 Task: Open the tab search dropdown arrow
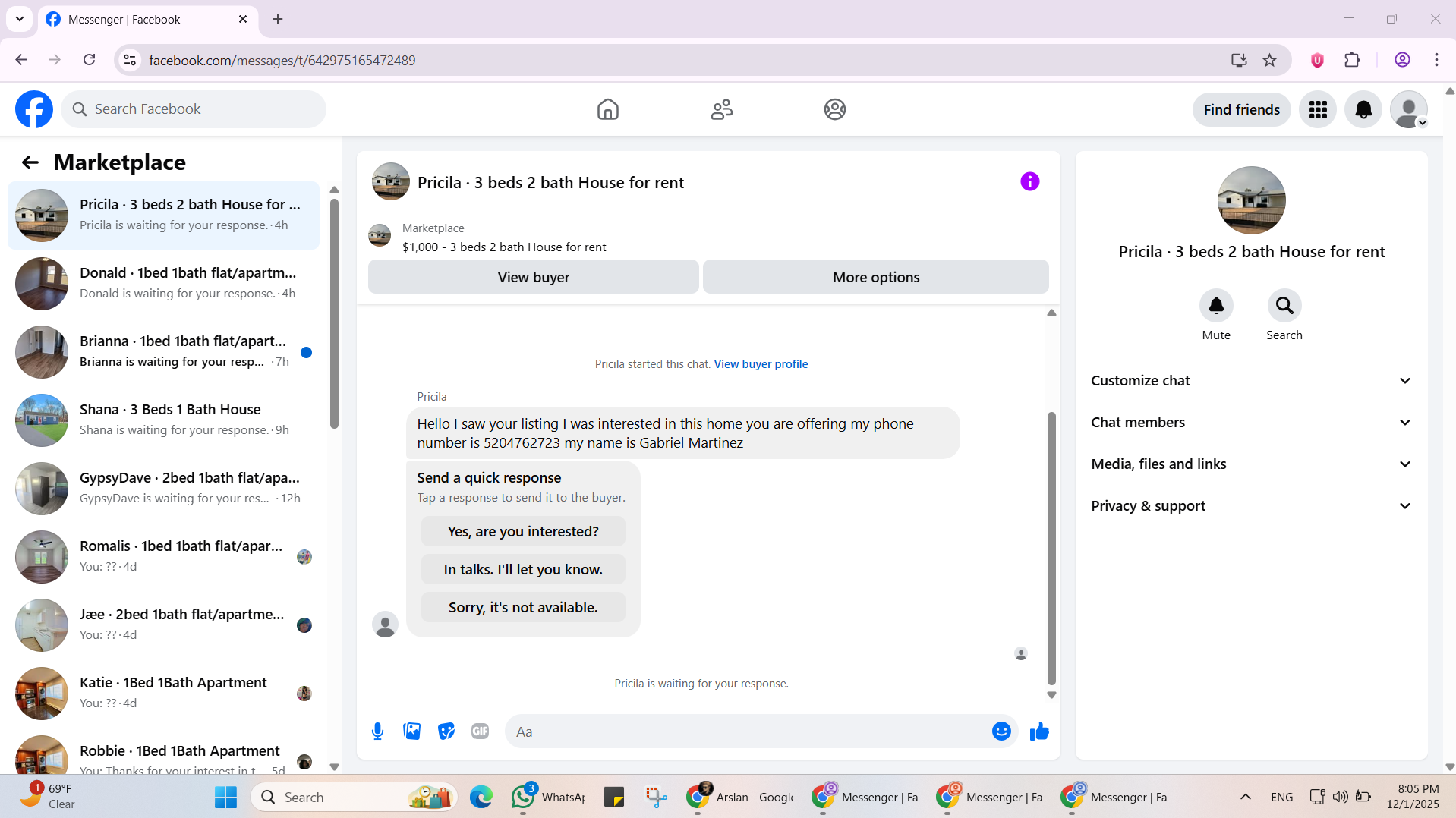[x=20, y=19]
